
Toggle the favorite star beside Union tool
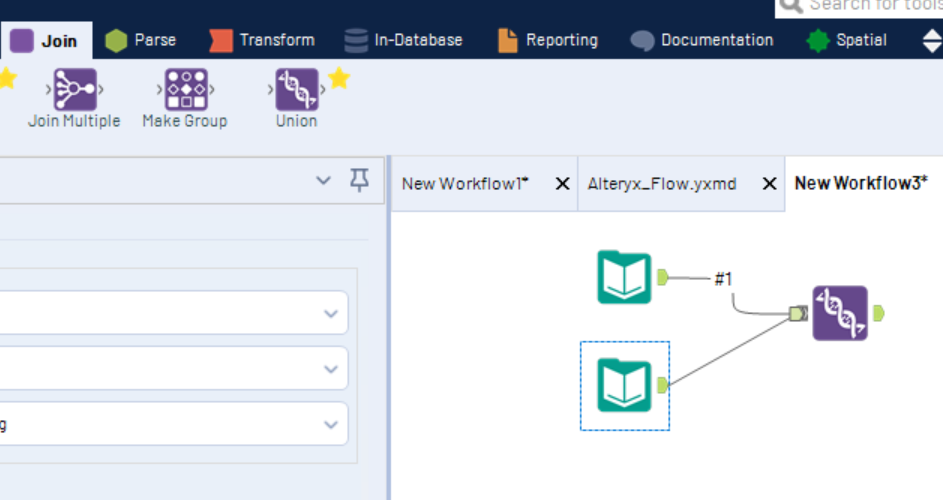click(x=339, y=78)
